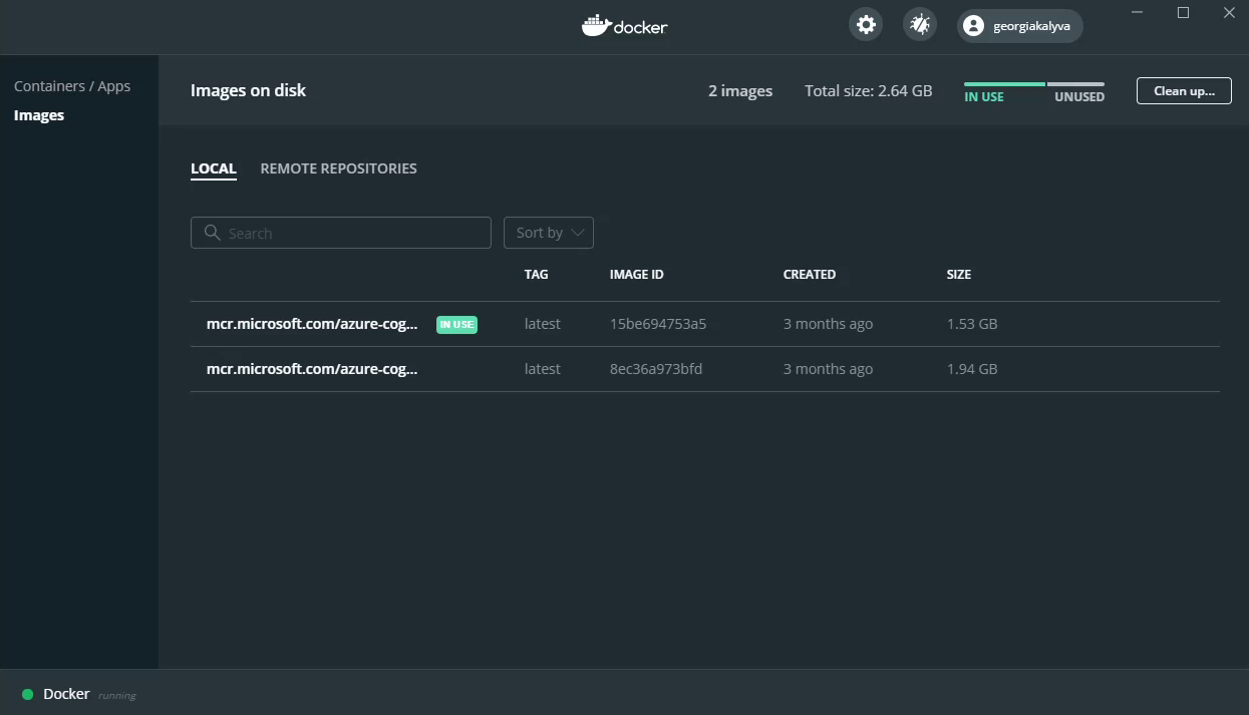Open Docker Desktop settings gear icon
This screenshot has width=1249, height=715.
pos(865,24)
